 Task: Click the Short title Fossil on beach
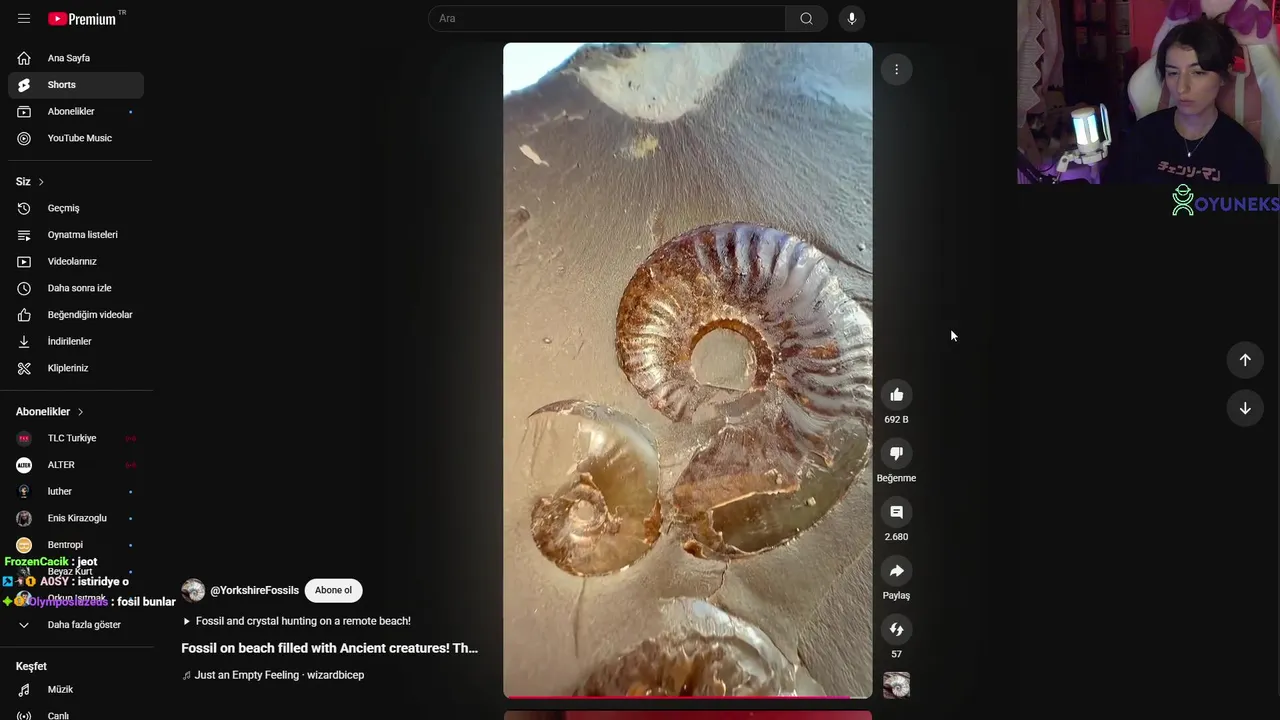pos(330,648)
